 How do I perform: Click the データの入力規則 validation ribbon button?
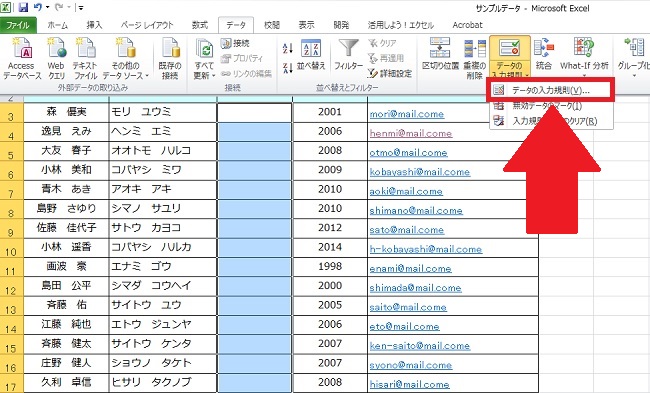(x=509, y=57)
